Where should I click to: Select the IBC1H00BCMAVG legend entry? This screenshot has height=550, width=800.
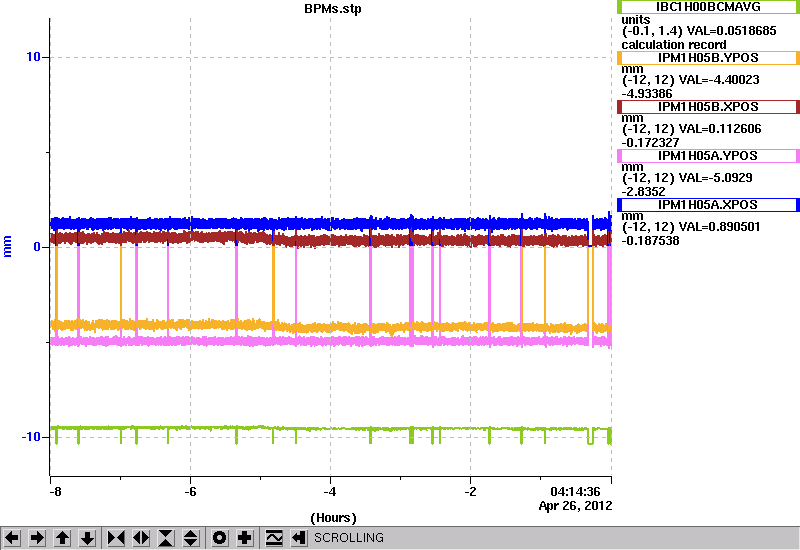708,7
